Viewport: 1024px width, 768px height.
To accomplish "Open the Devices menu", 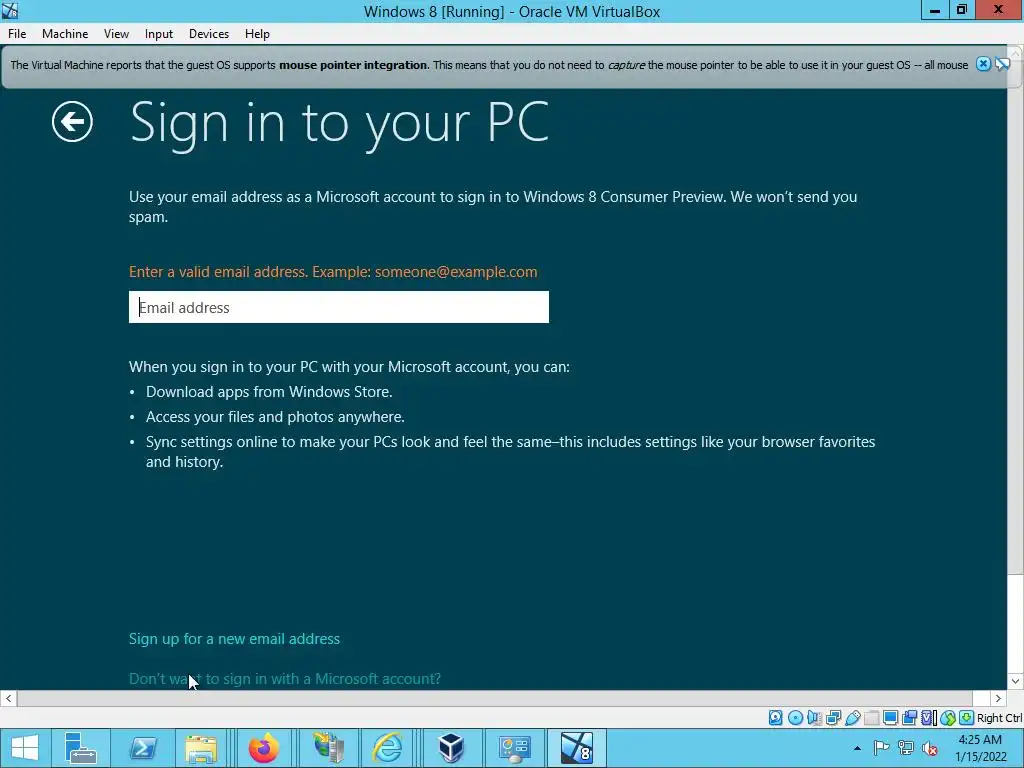I will [x=209, y=34].
